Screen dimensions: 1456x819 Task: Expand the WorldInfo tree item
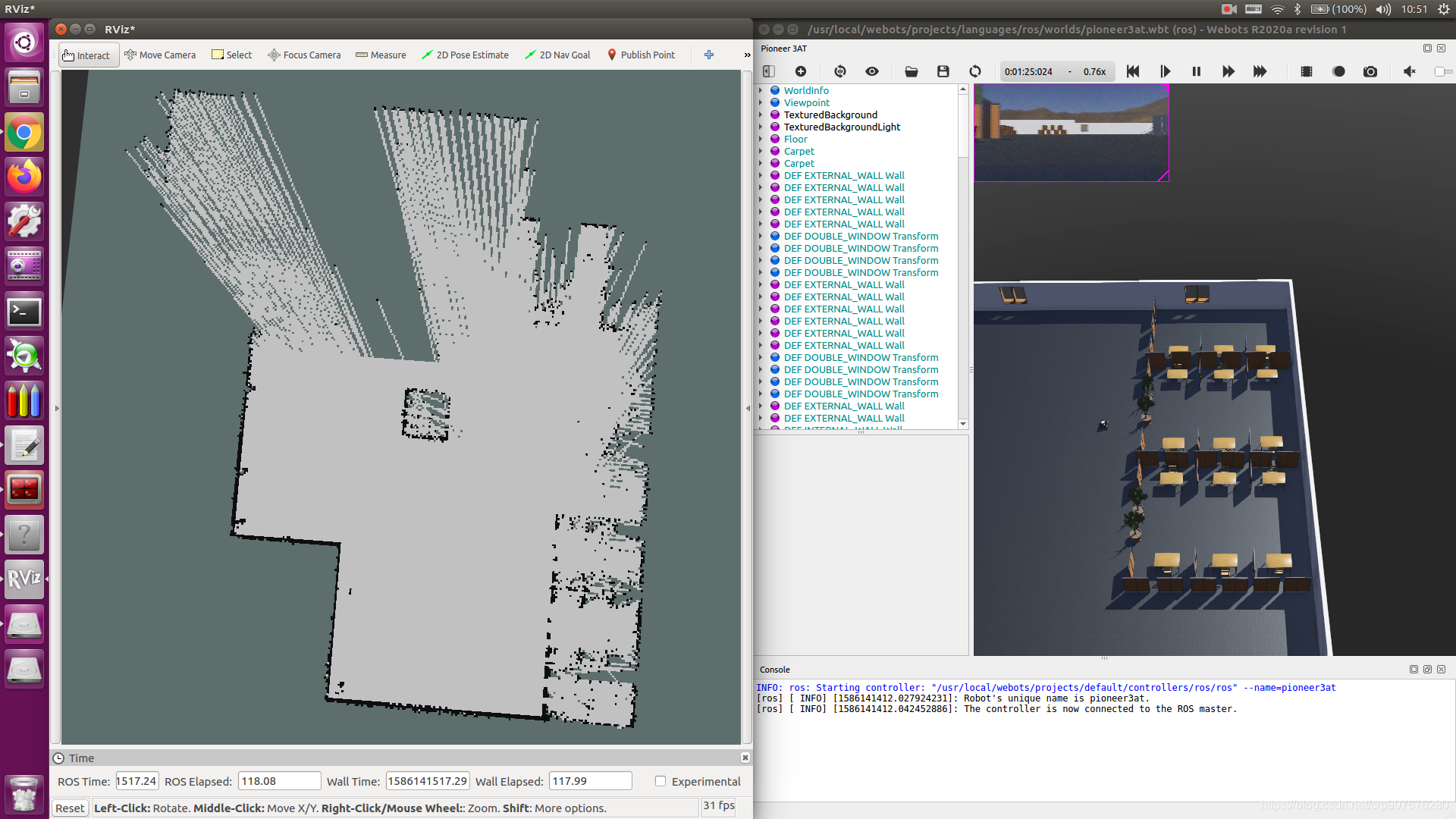coord(764,89)
